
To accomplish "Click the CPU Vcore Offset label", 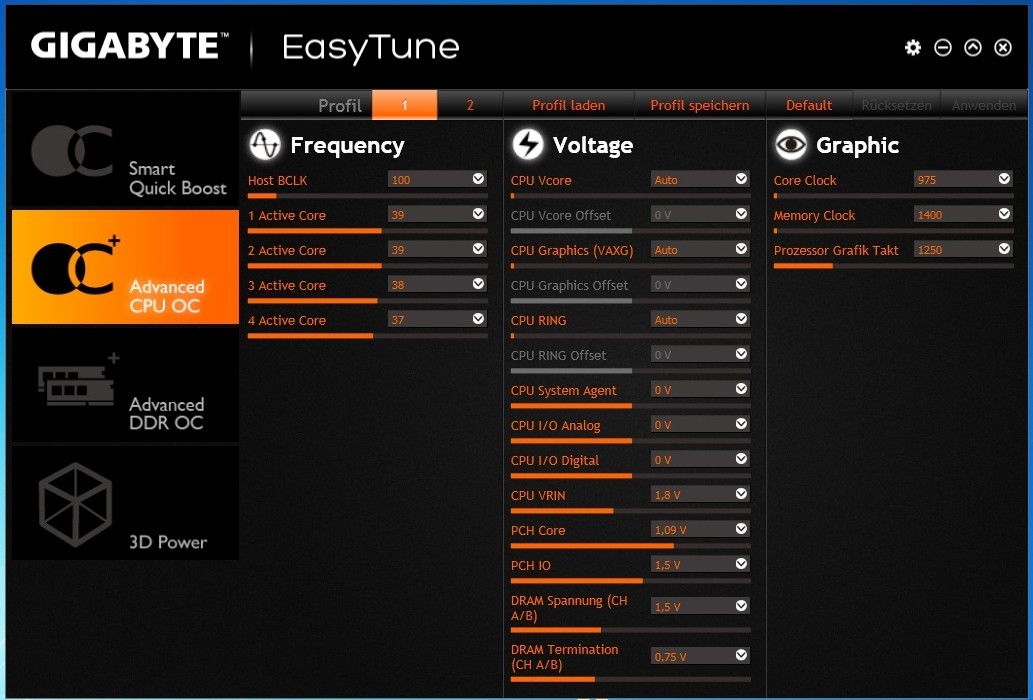I will [561, 215].
